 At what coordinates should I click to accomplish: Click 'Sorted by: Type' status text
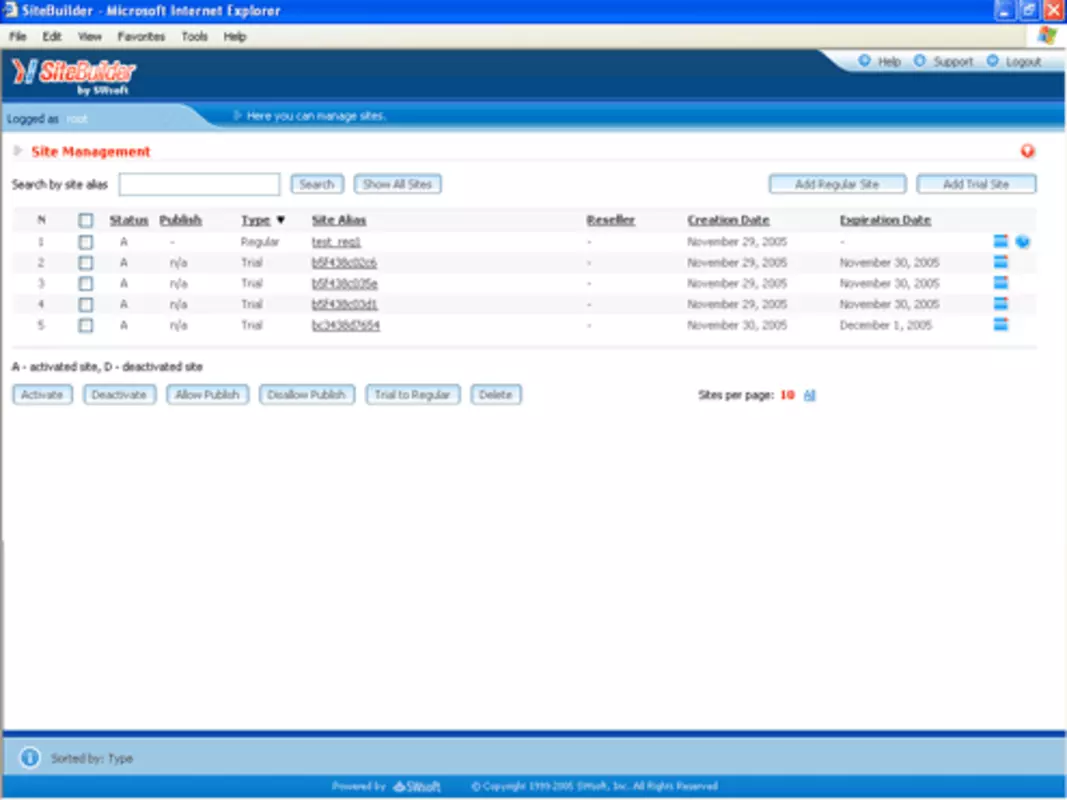[x=92, y=758]
